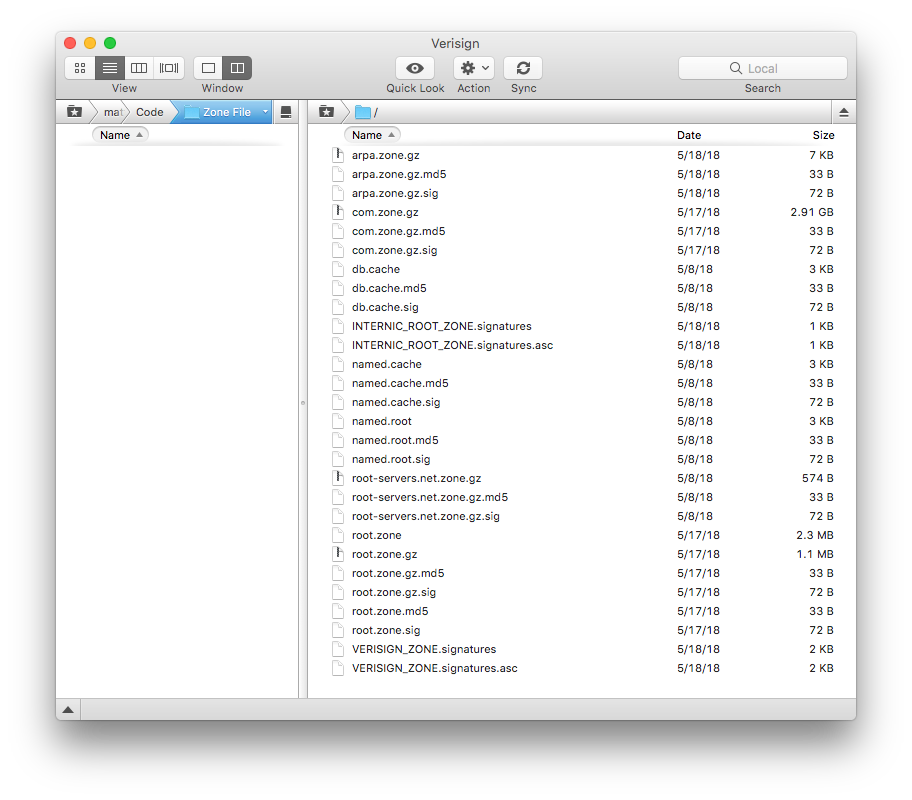Image resolution: width=912 pixels, height=800 pixels.
Task: Enable cover flow view mode
Action: [168, 68]
